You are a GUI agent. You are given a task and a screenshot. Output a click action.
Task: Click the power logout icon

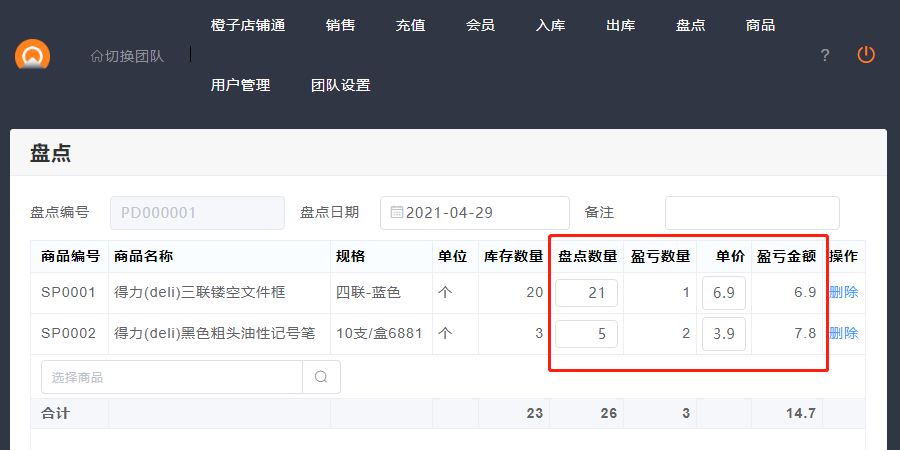(866, 55)
